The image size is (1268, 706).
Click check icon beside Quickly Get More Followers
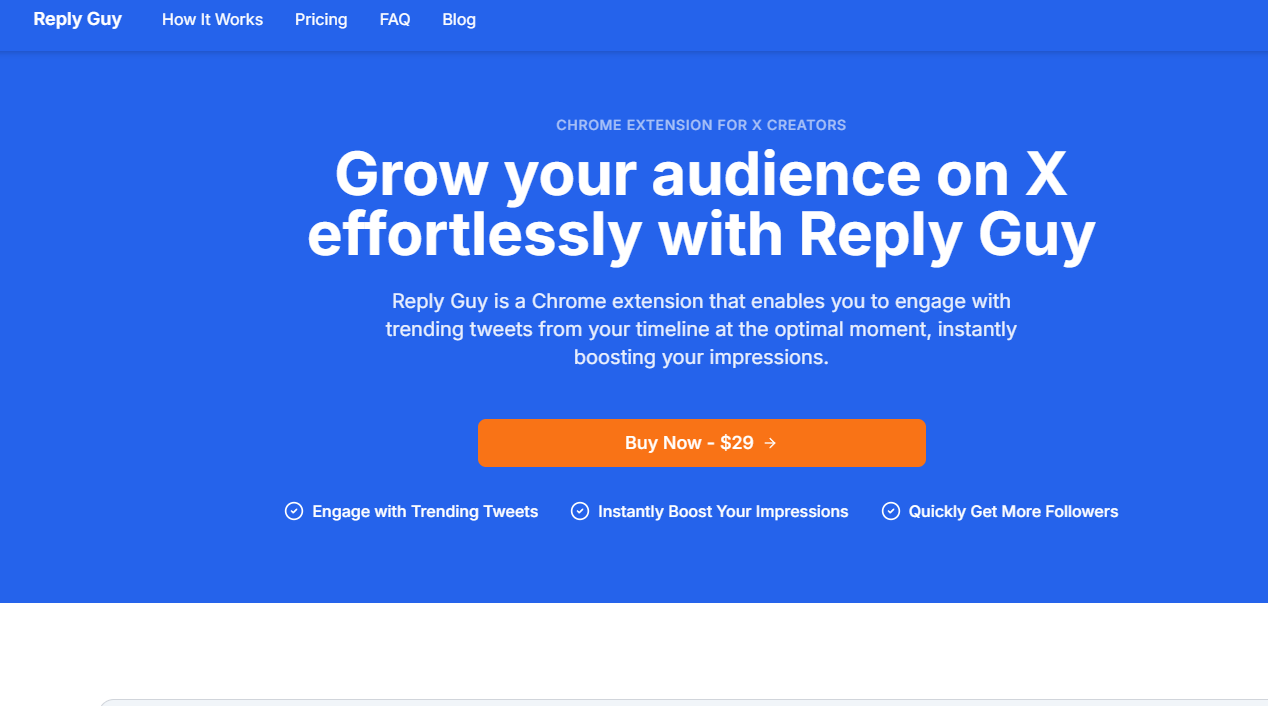(x=891, y=511)
